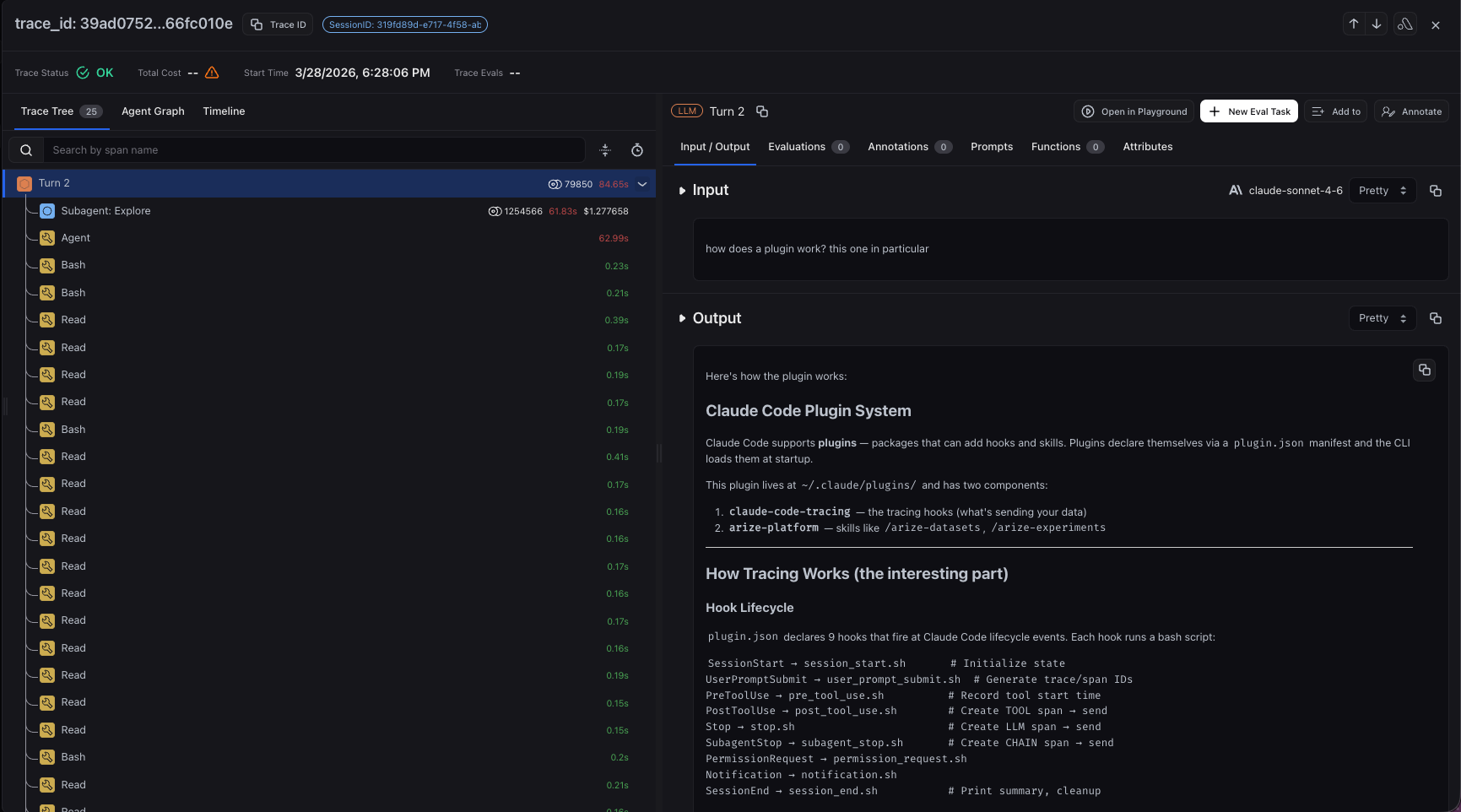Viewport: 1461px width, 812px height.
Task: Click the claude-sonnet-4-6 model label
Action: (x=1296, y=191)
